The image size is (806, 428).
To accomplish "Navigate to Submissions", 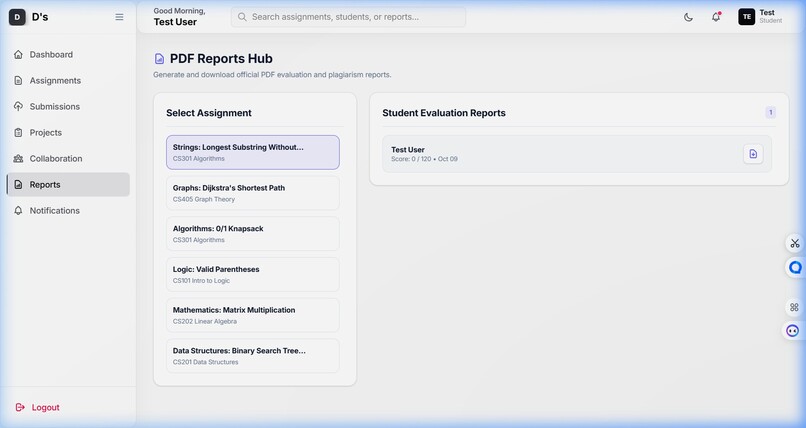I will click(68, 106).
